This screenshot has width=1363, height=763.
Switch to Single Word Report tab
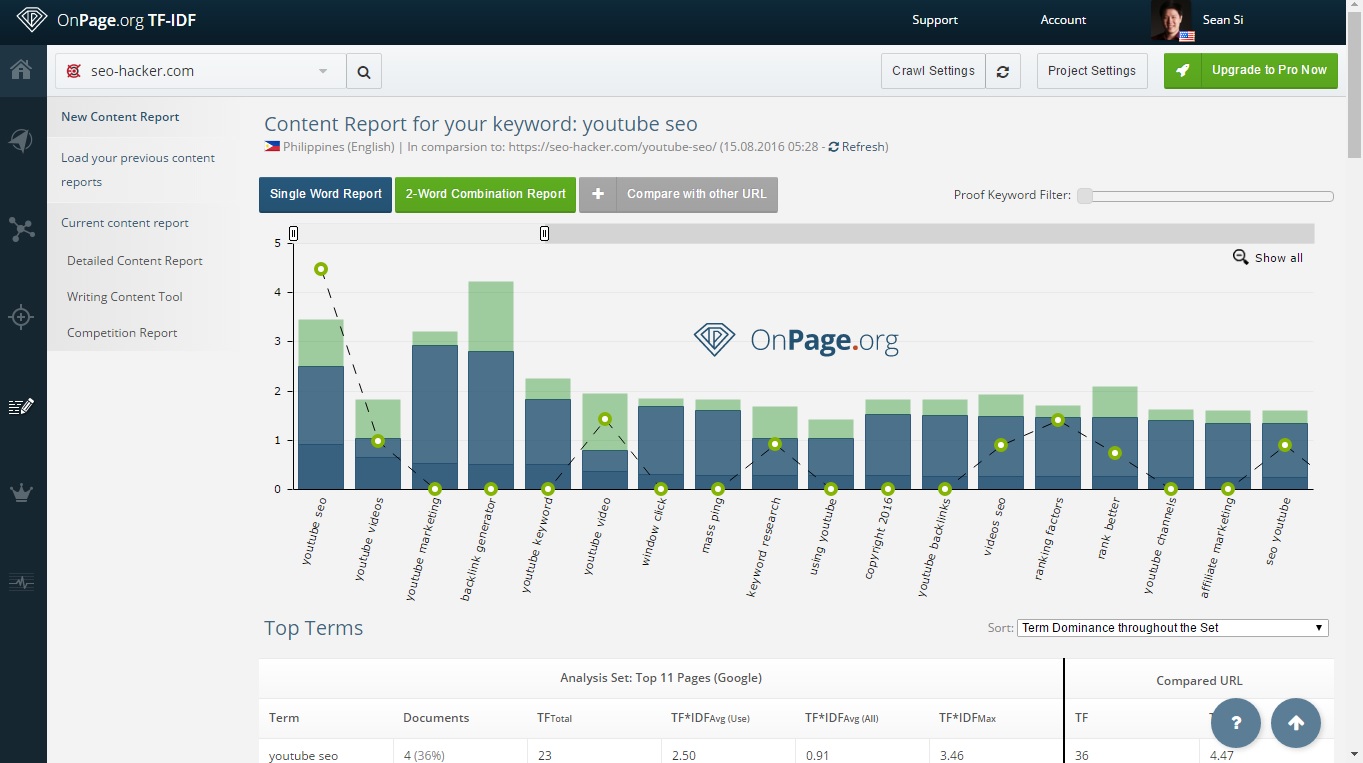(326, 194)
